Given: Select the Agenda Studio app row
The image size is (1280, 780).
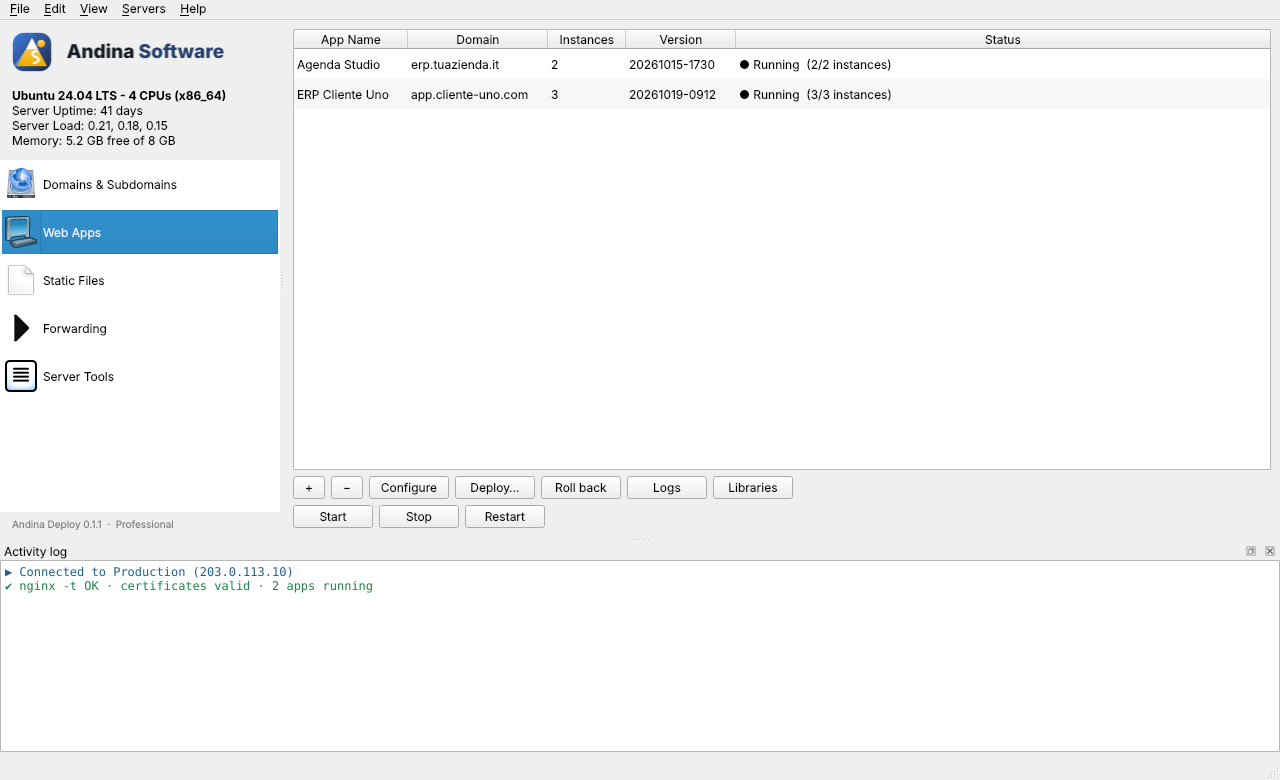Looking at the screenshot, I should [782, 65].
